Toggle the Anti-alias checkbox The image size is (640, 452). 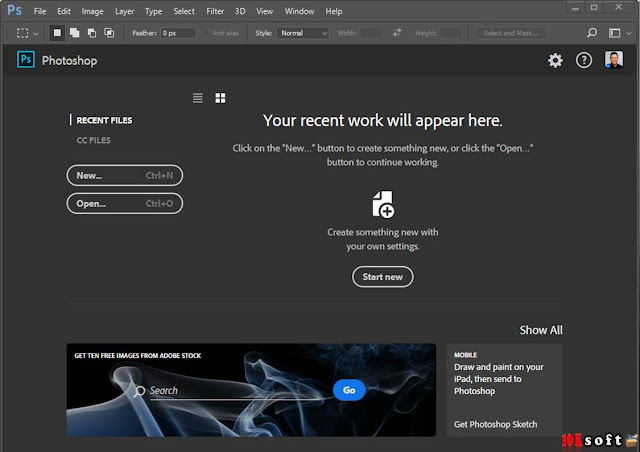pos(206,33)
